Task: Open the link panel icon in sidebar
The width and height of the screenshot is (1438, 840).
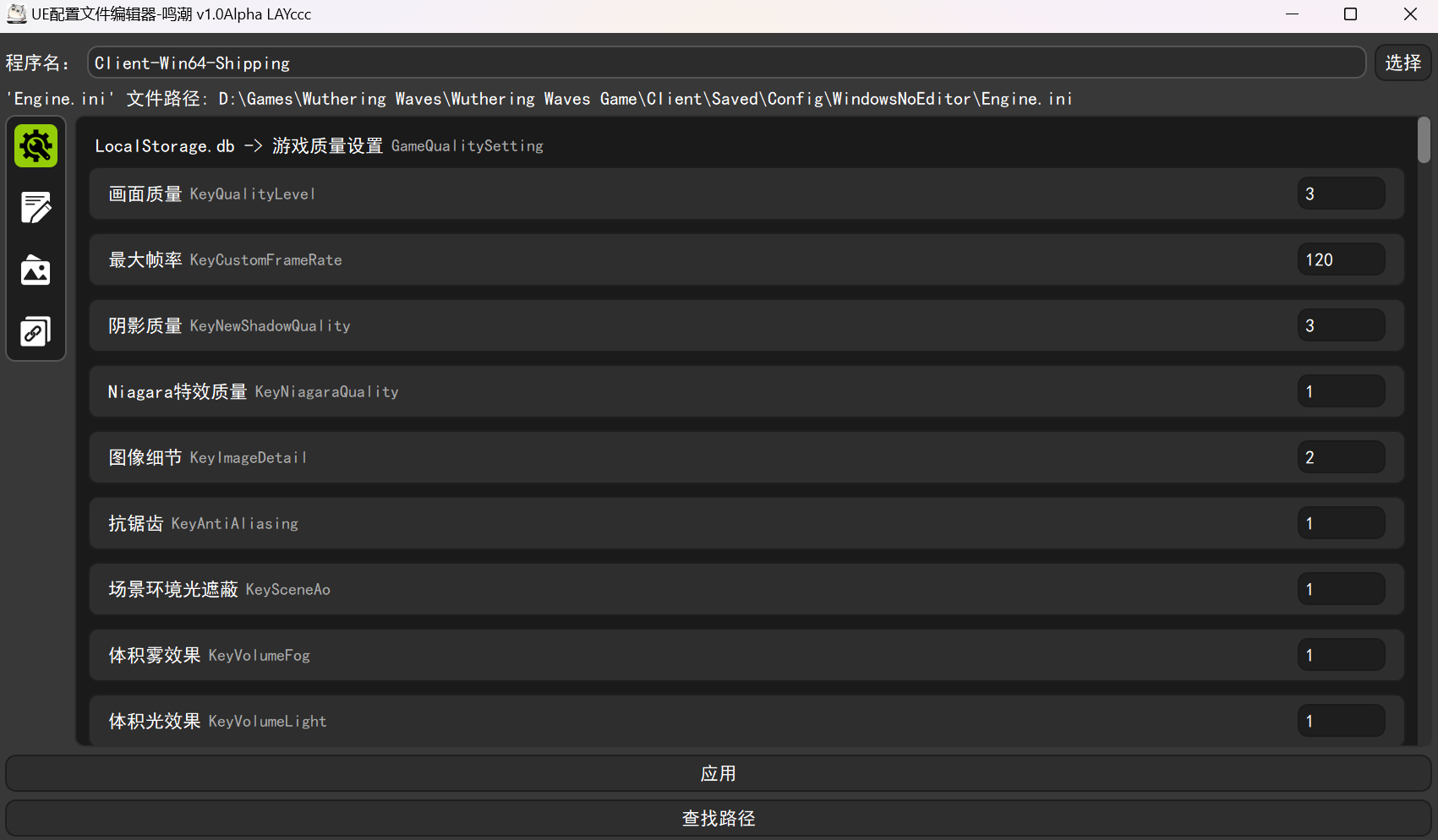Action: point(36,331)
